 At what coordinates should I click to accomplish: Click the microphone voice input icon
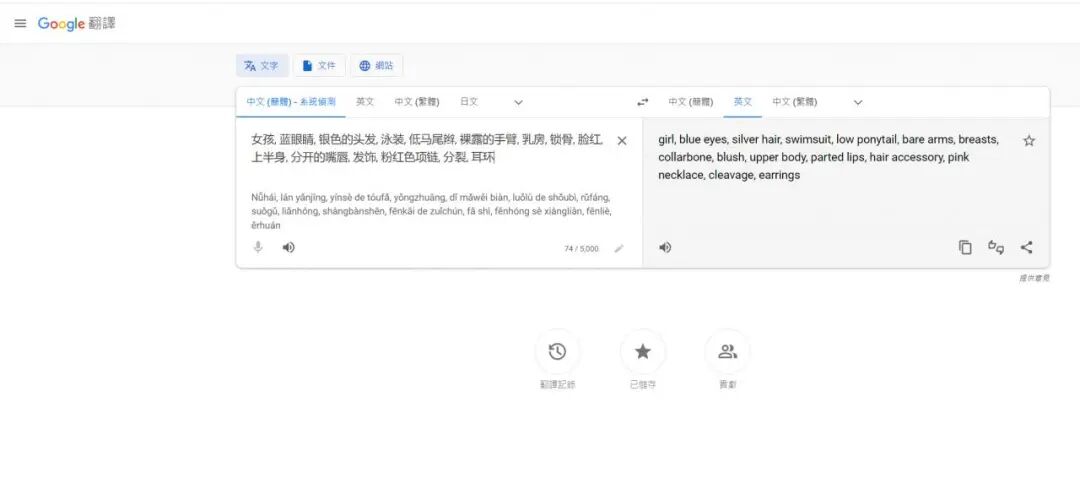coord(258,247)
